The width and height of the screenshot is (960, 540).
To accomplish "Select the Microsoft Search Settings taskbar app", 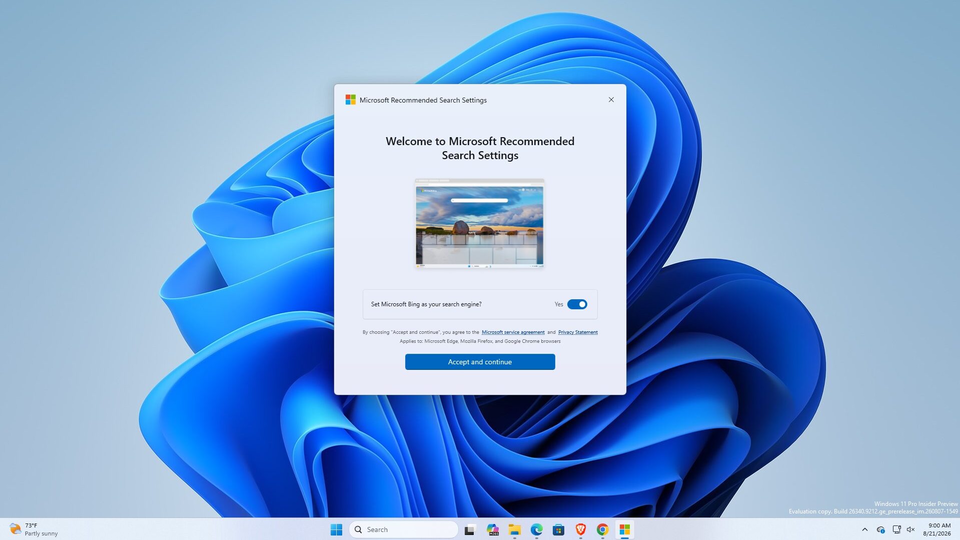I will pyautogui.click(x=624, y=530).
